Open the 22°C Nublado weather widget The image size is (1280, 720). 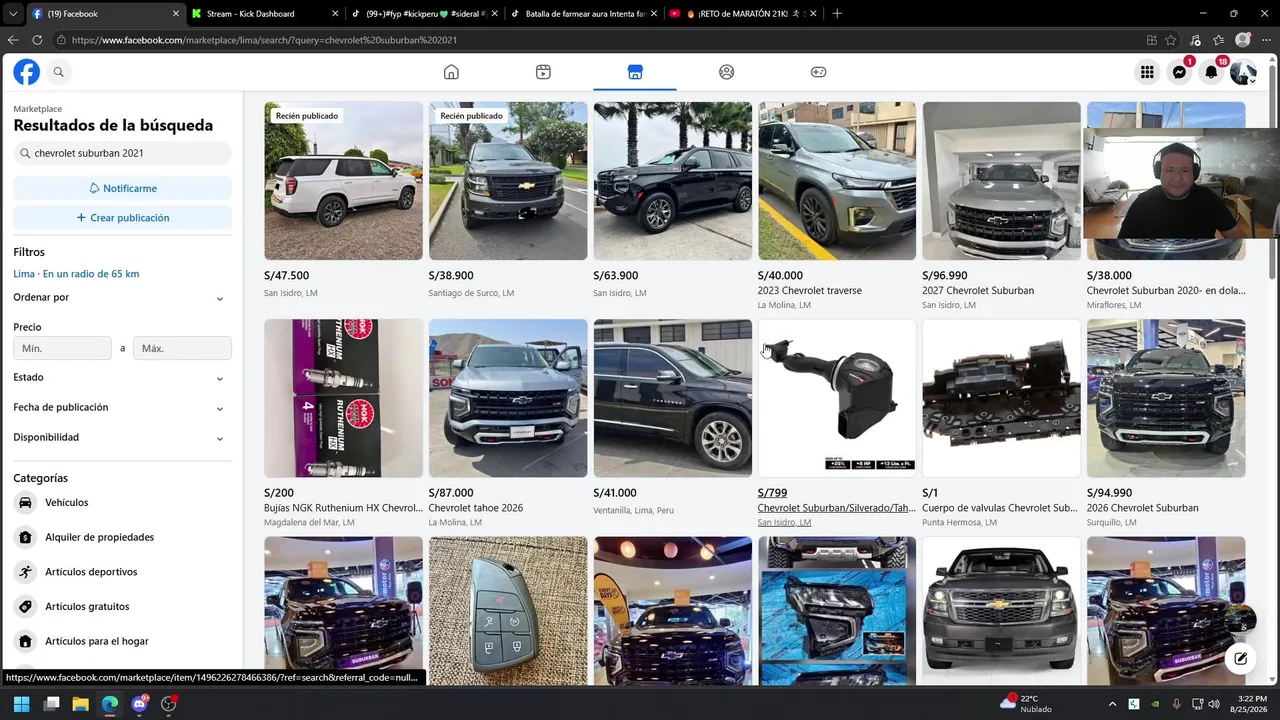click(x=1027, y=704)
